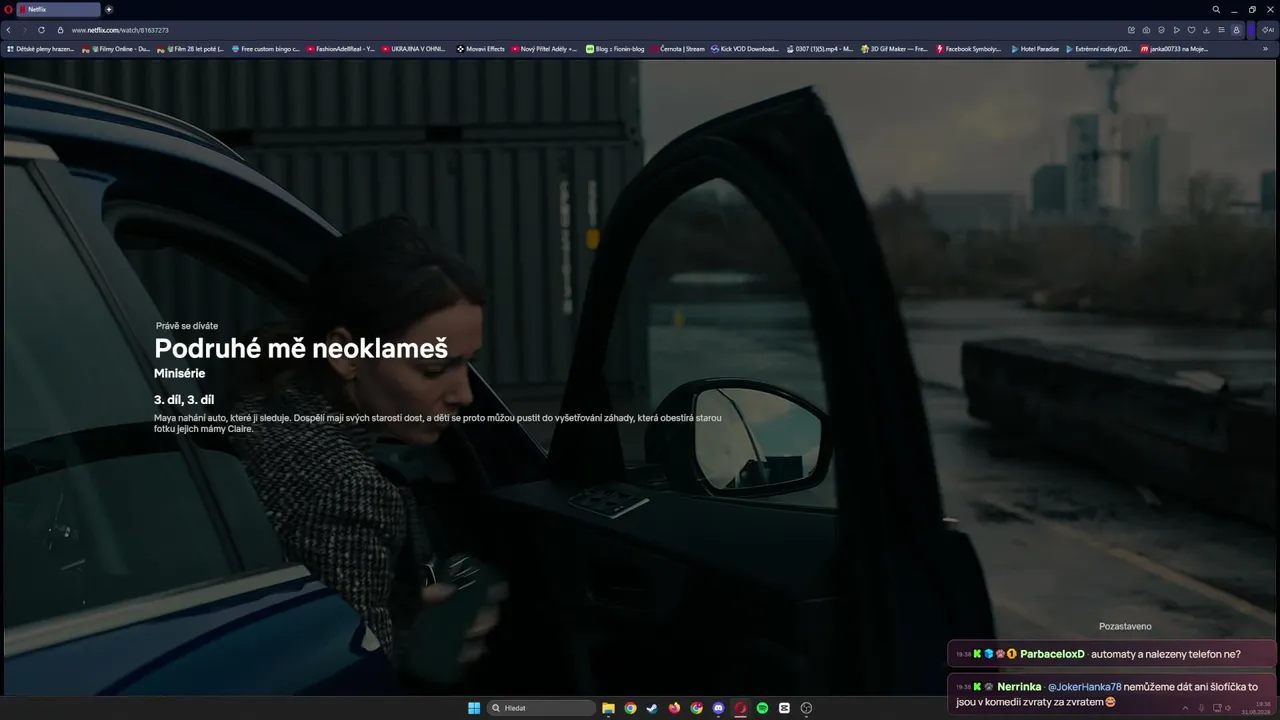Click the username ParbaceloxD in chat

point(1052,654)
